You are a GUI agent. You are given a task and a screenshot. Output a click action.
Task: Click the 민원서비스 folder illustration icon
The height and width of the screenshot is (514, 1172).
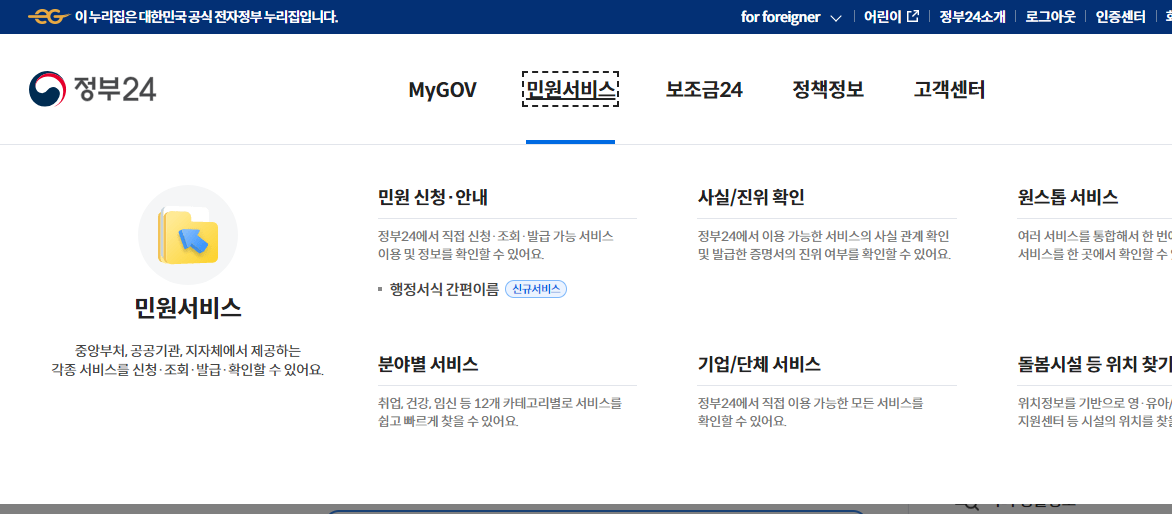coord(188,235)
